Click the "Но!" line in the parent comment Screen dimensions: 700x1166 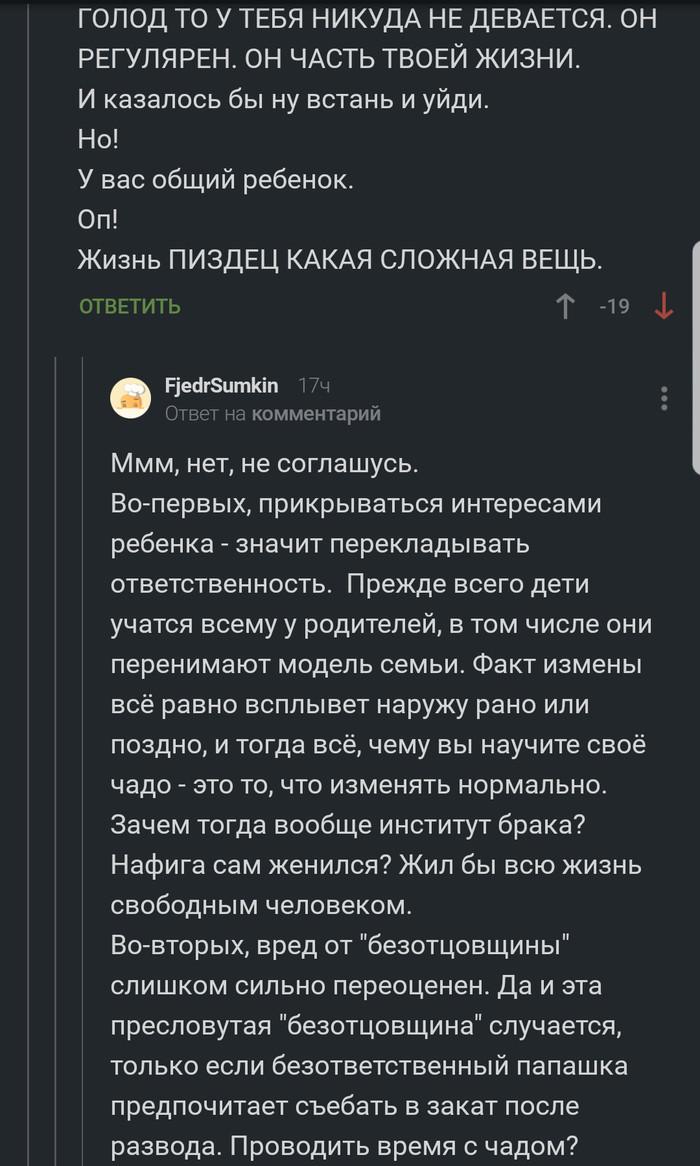click(98, 141)
